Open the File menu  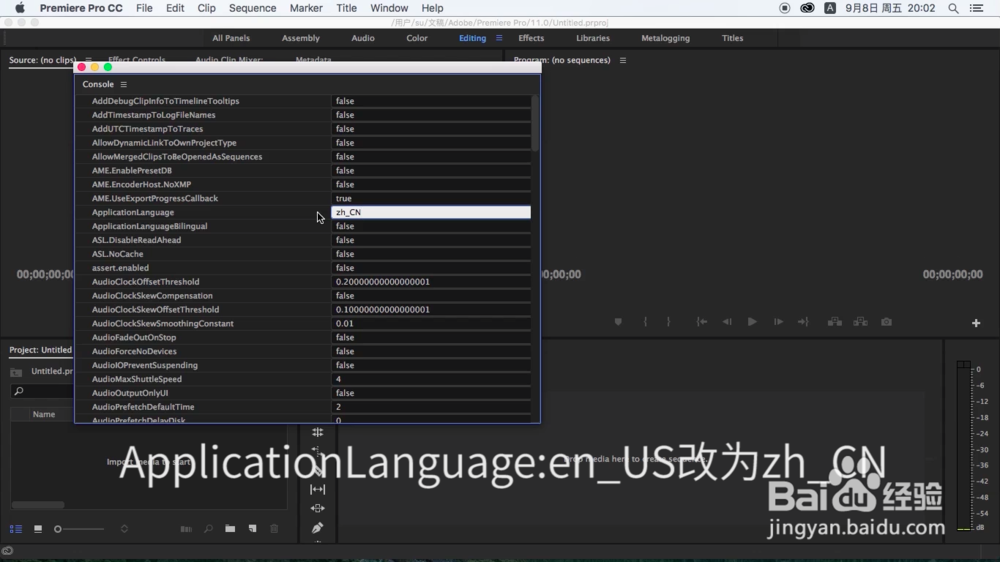tap(144, 8)
